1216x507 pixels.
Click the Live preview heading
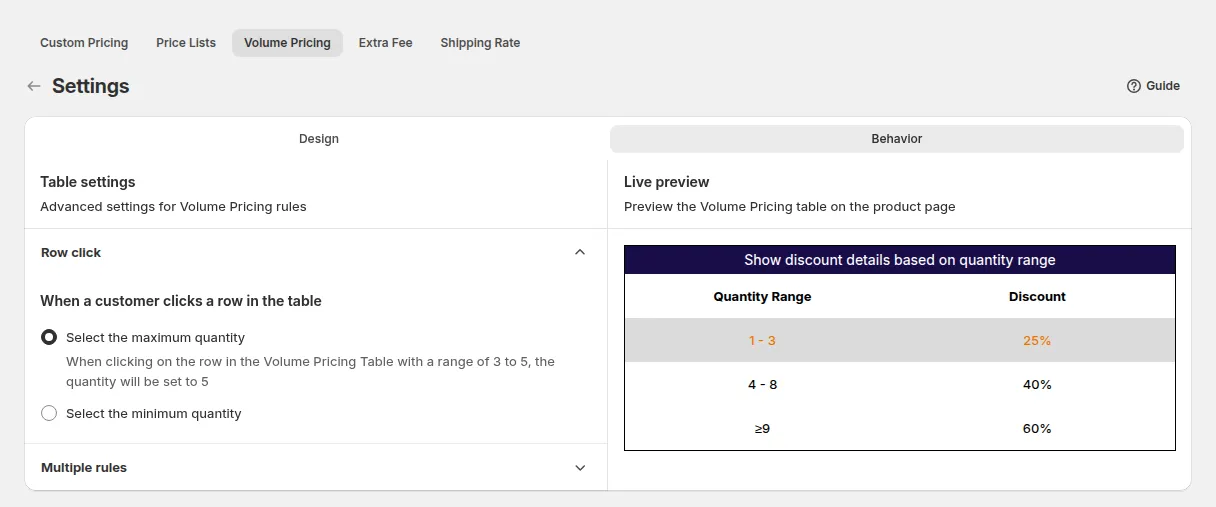point(667,182)
